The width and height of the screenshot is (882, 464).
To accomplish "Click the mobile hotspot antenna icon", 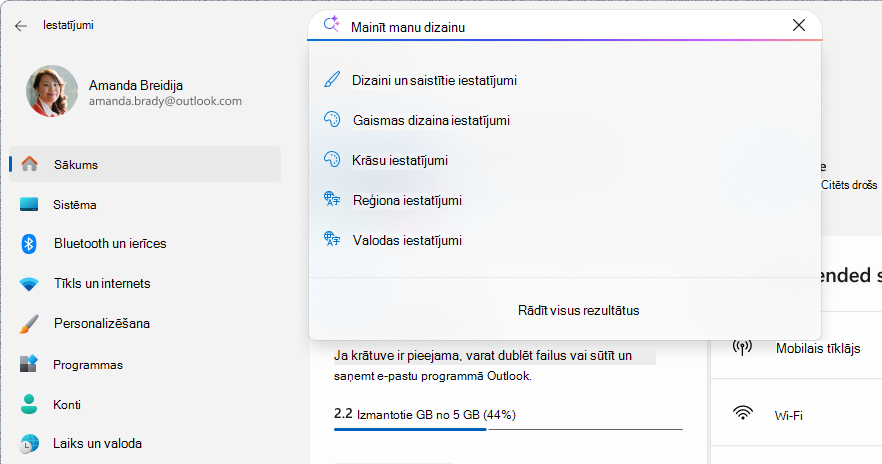I will pyautogui.click(x=742, y=347).
